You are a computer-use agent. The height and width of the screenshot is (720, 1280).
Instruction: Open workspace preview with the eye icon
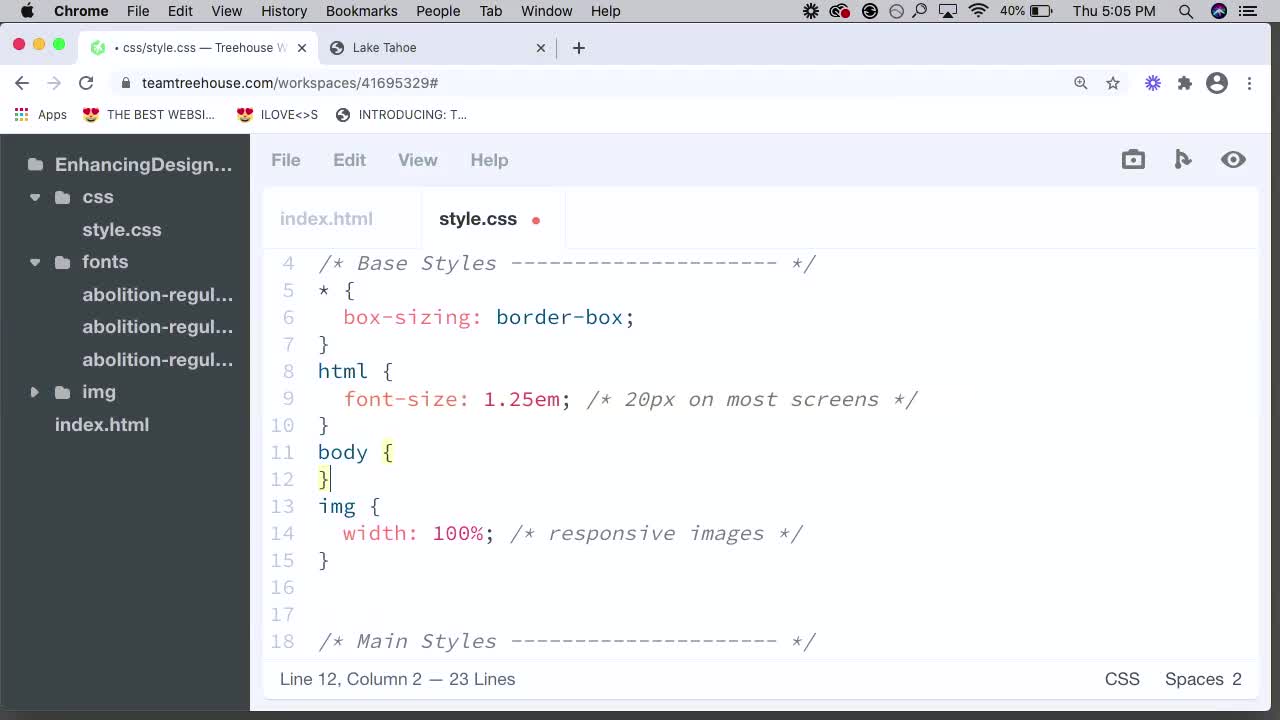click(1233, 159)
